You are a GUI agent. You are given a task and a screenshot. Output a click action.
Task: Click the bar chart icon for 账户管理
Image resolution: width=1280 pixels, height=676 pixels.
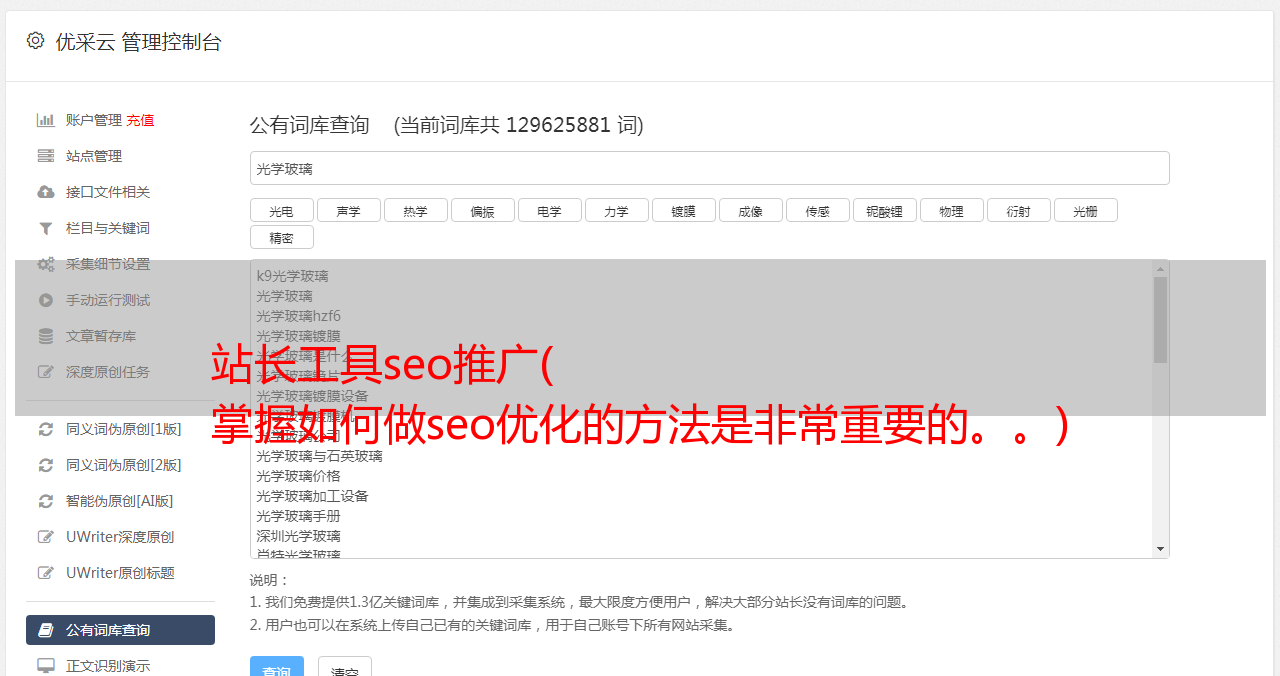[x=46, y=120]
